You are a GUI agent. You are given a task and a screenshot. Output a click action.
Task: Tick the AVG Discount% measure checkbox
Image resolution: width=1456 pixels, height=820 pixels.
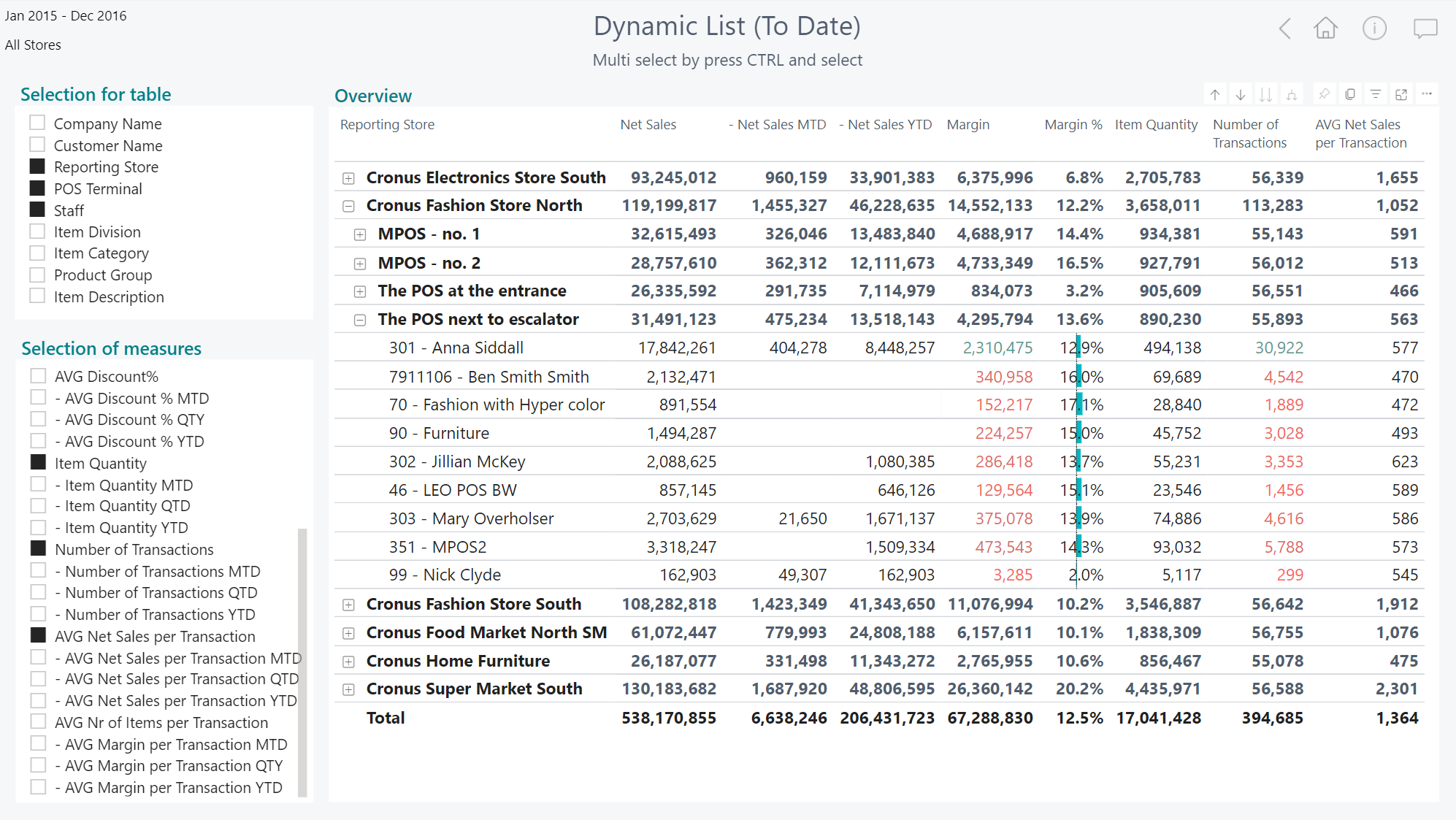[38, 375]
